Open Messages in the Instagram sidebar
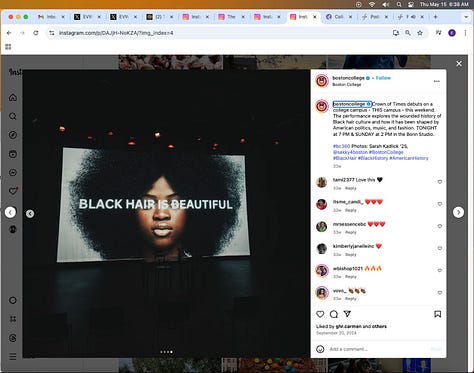Viewport: 474px width, 373px height. [13, 173]
